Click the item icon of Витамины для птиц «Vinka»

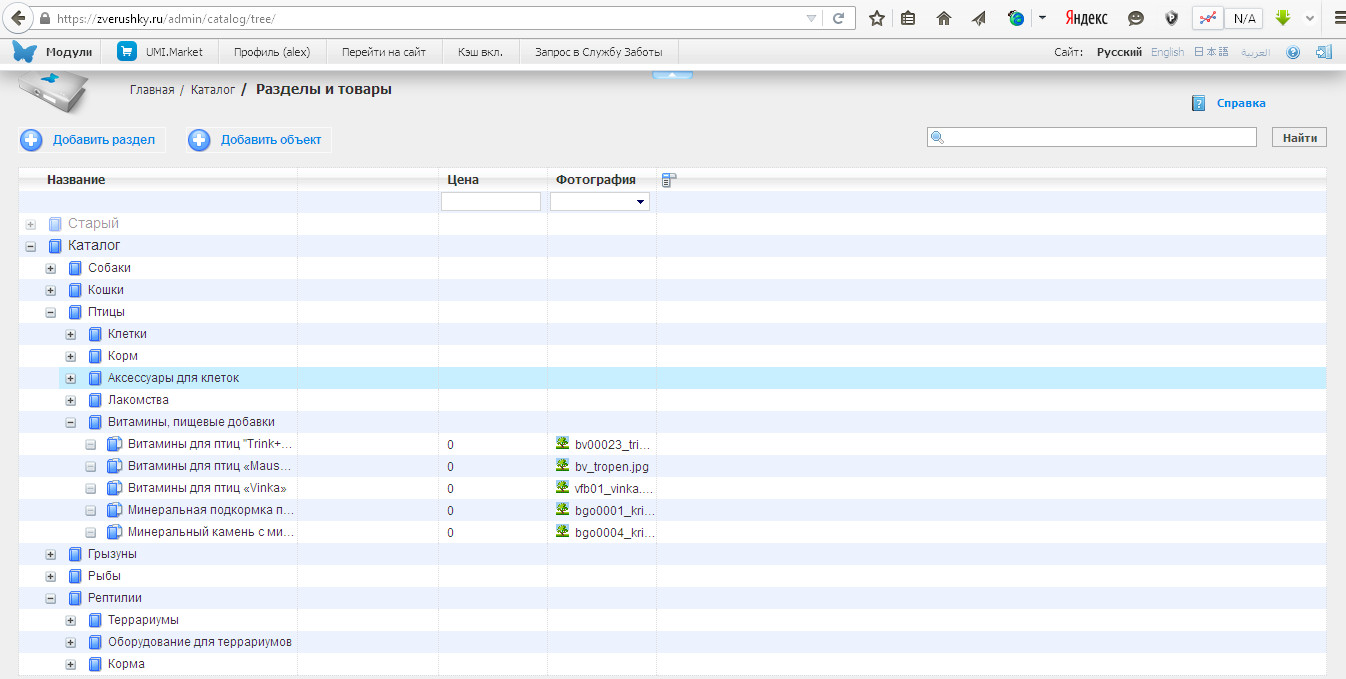[115, 488]
